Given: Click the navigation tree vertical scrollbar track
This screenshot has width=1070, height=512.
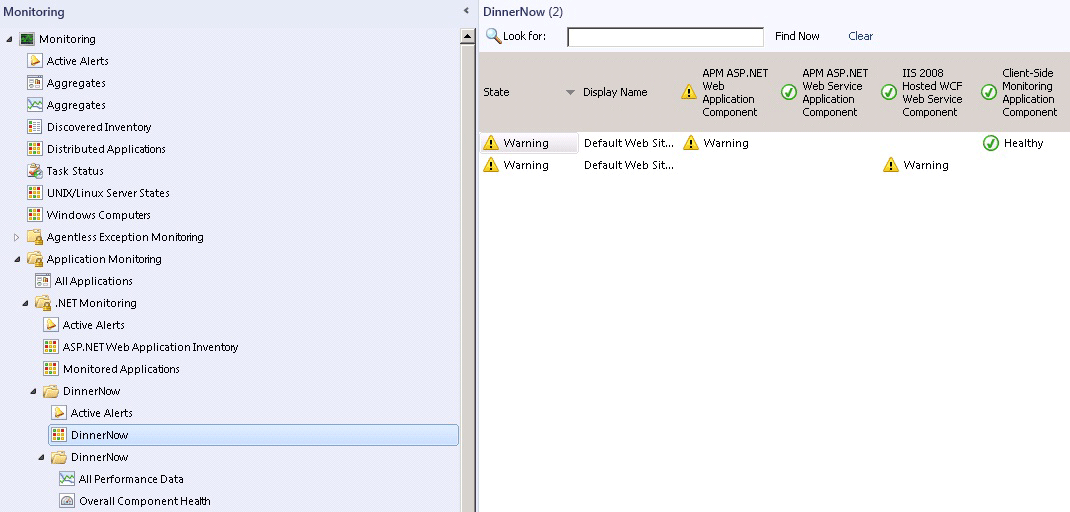Looking at the screenshot, I should 467,276.
